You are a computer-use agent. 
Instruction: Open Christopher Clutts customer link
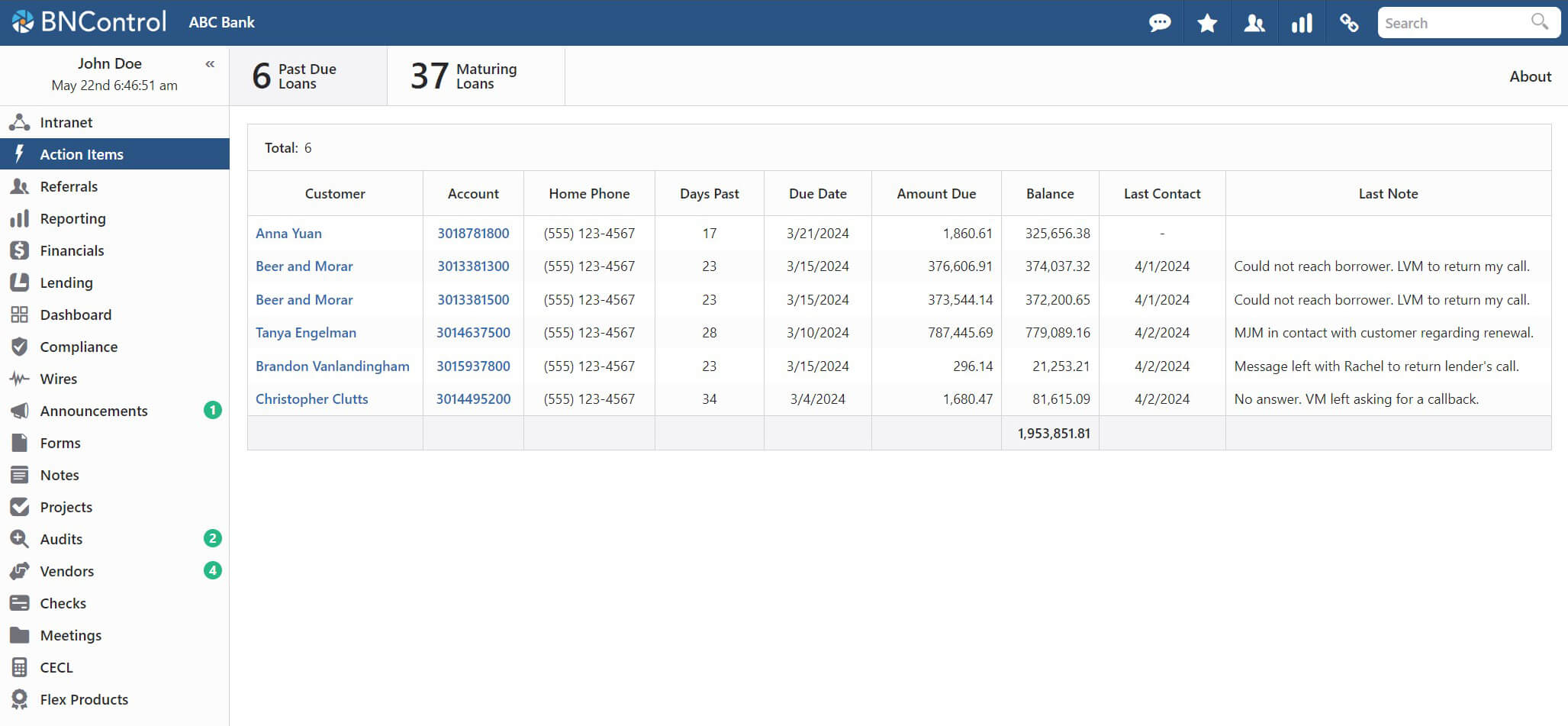311,399
